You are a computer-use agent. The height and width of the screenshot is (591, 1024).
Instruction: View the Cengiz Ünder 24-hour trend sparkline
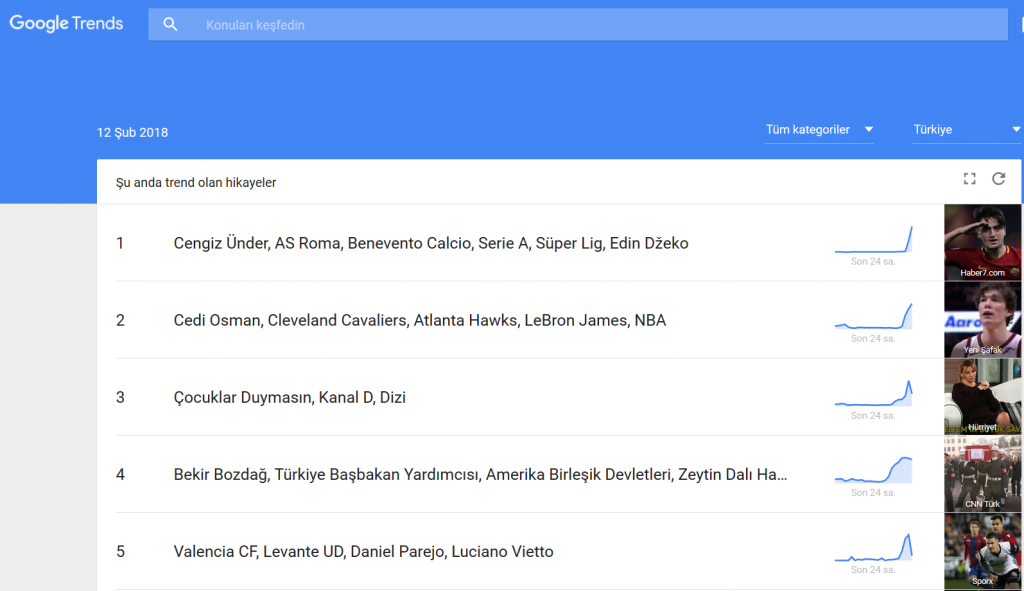tap(873, 240)
